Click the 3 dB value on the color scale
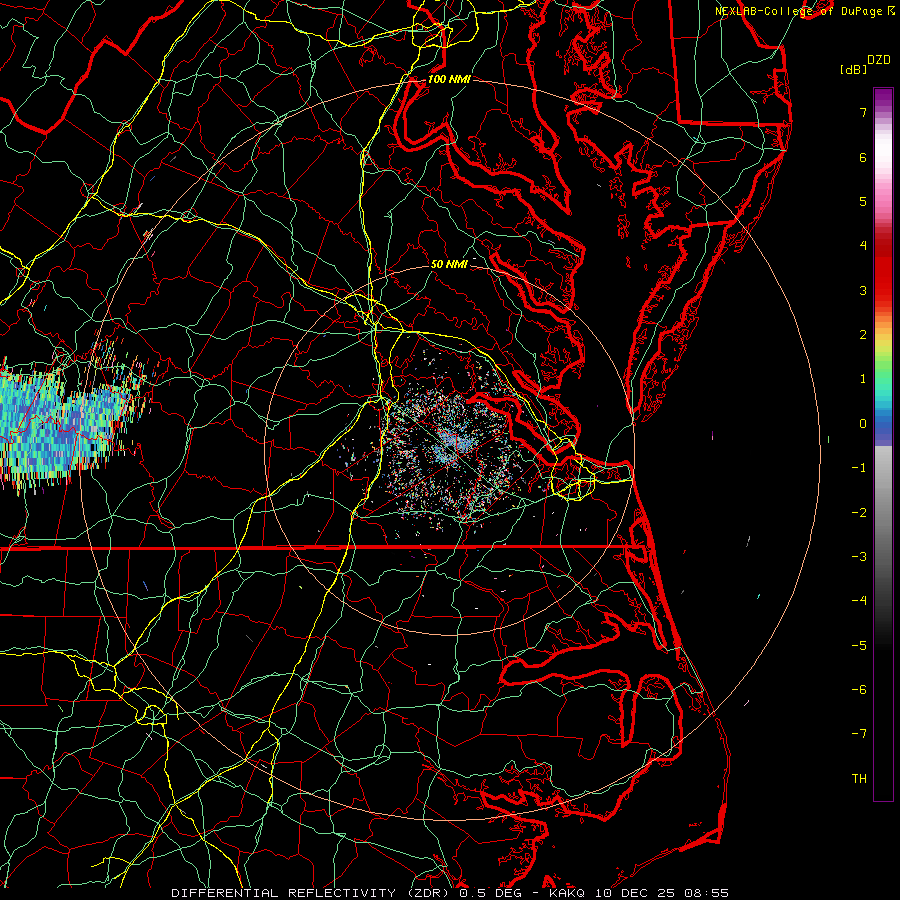This screenshot has height=900, width=900. coord(863,290)
